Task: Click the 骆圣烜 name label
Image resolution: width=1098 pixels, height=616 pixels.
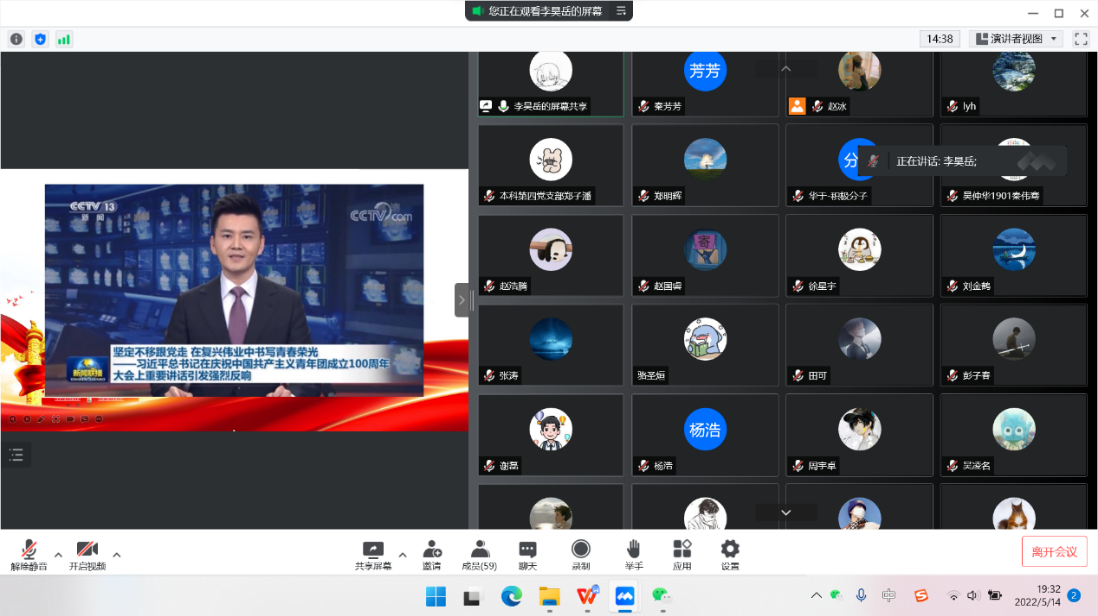Action: pyautogui.click(x=651, y=376)
